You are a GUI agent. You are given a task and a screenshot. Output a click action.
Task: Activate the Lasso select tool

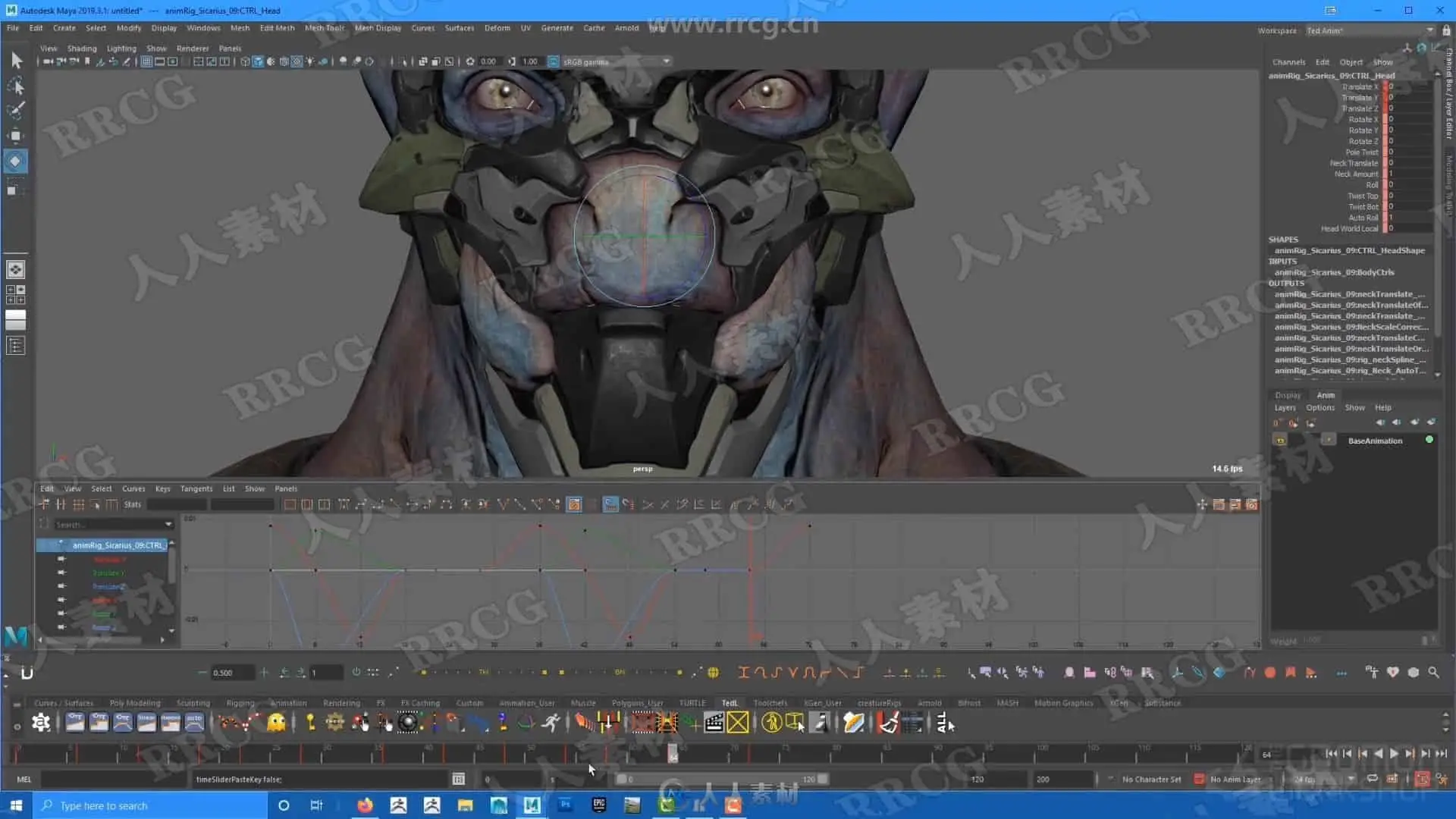click(16, 86)
